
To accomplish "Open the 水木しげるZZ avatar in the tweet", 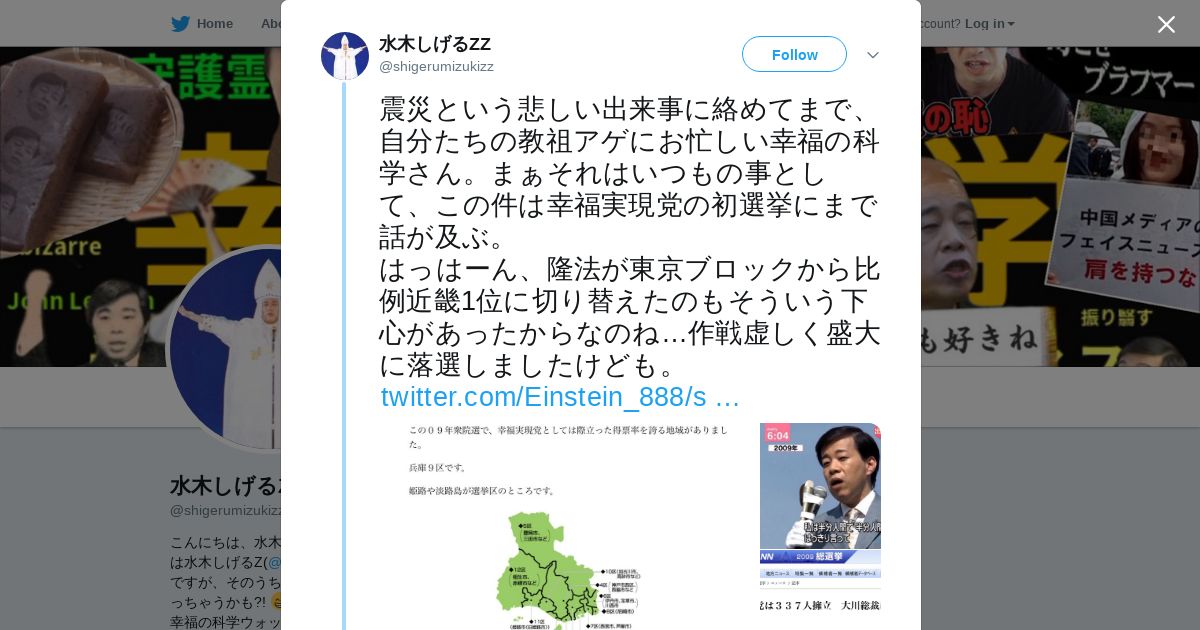I will coord(345,56).
